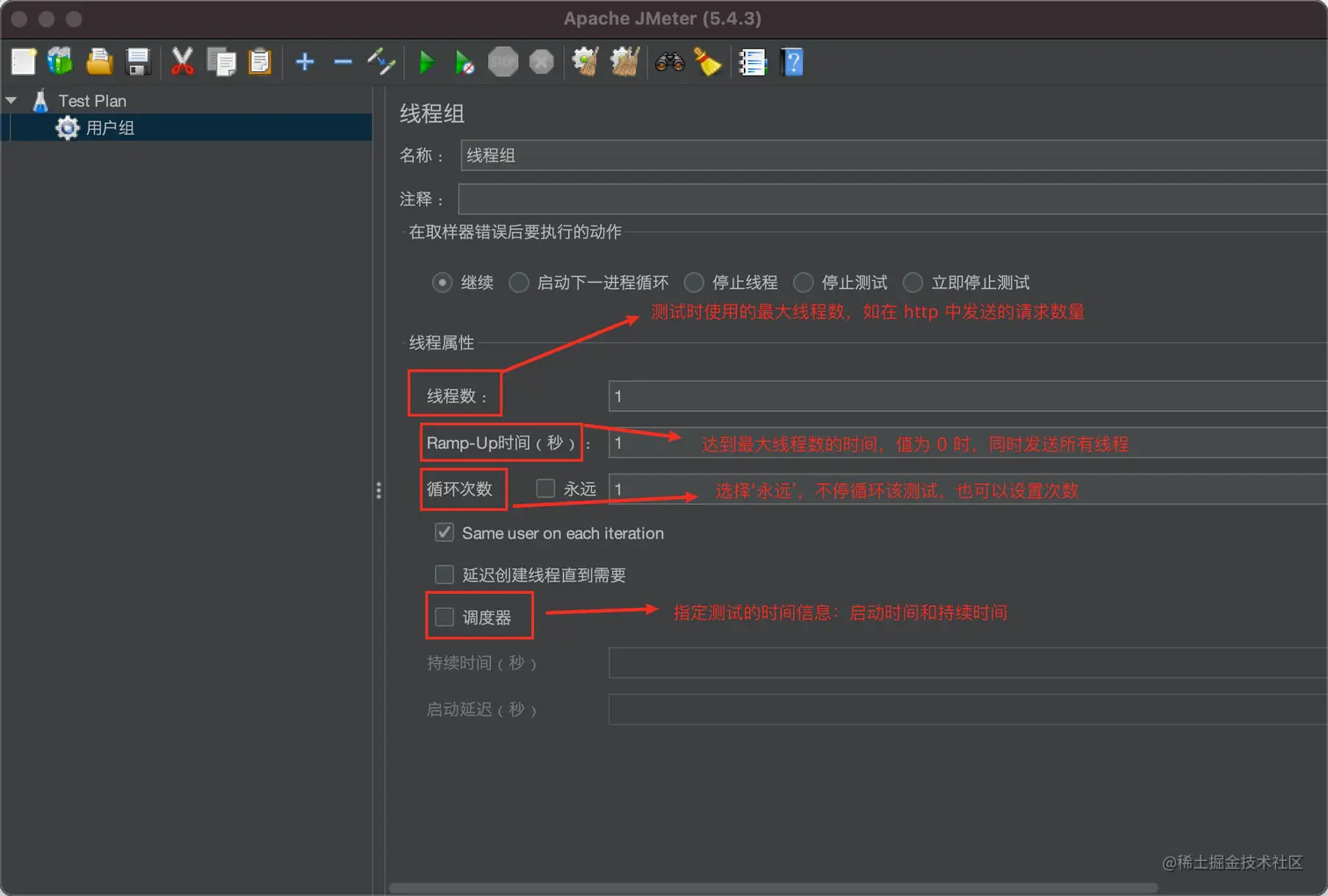
Task: Select the 用户组 thread group node
Action: click(x=110, y=128)
